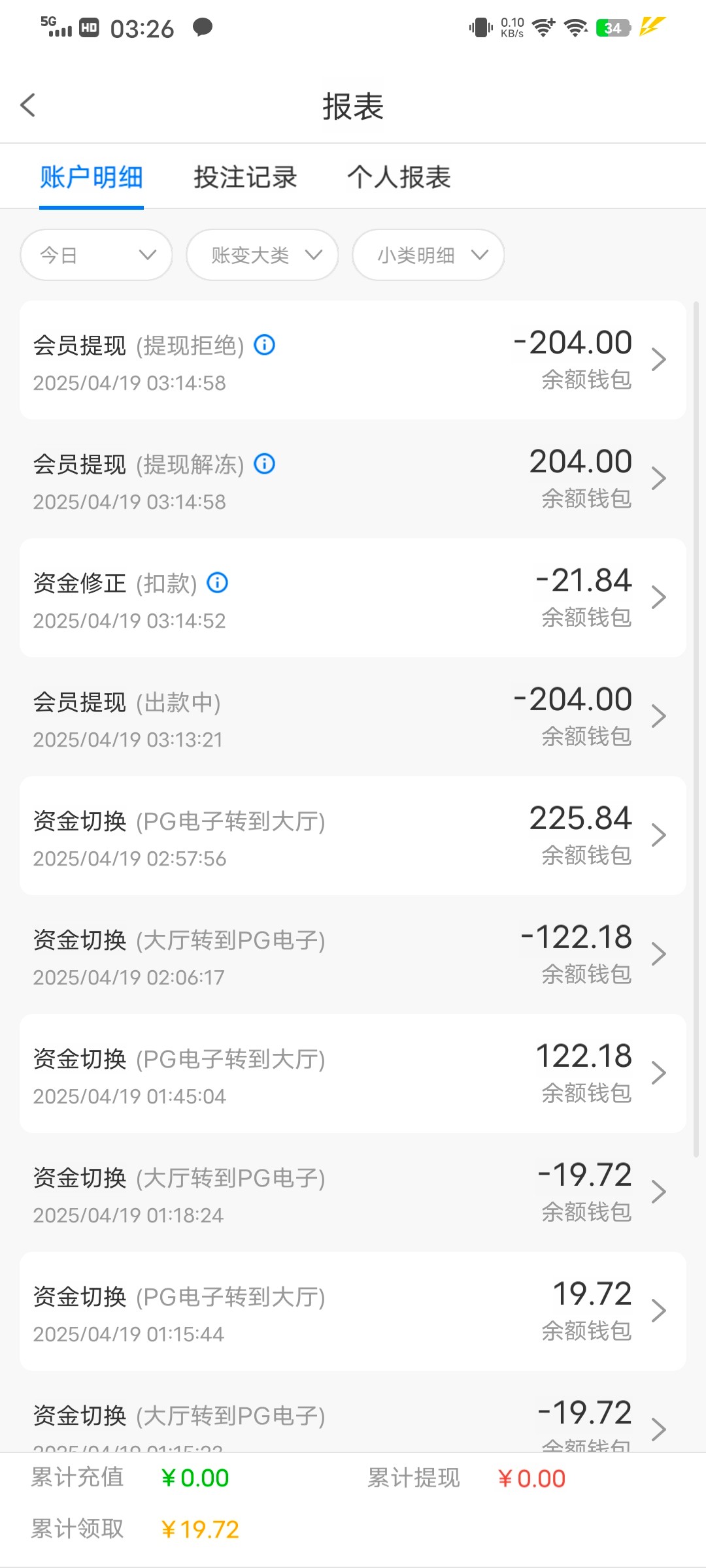Switch to the 个人报表 tab

coord(399,177)
